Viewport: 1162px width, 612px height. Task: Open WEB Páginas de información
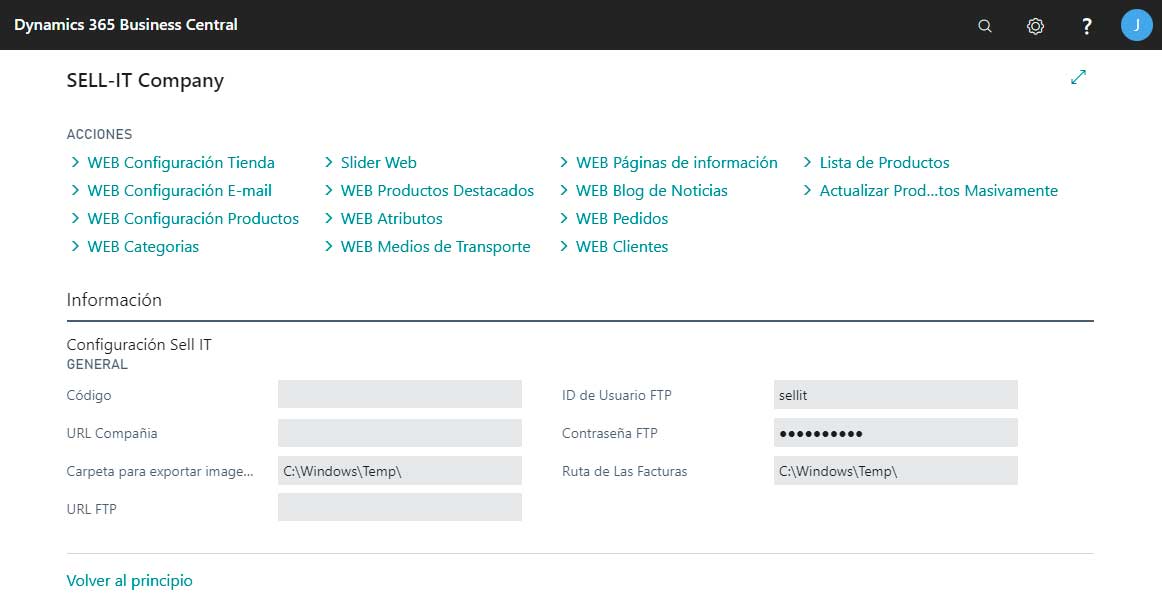tap(677, 163)
